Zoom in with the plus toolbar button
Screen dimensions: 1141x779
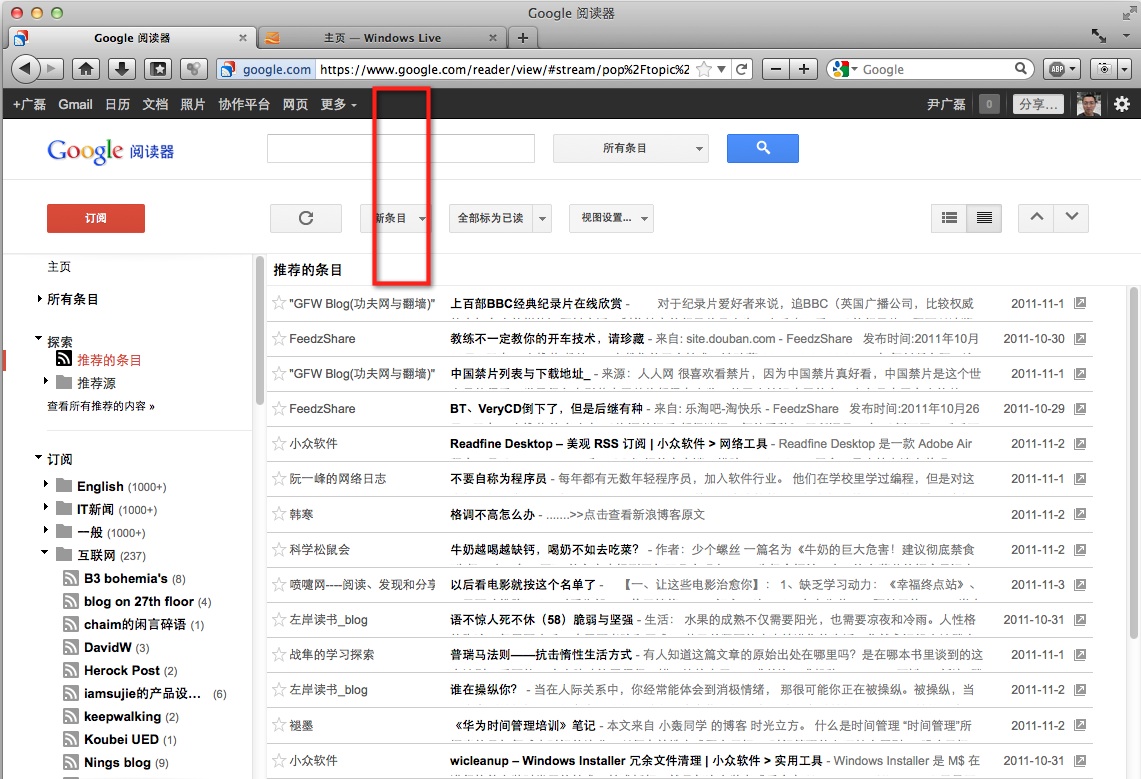tap(803, 69)
